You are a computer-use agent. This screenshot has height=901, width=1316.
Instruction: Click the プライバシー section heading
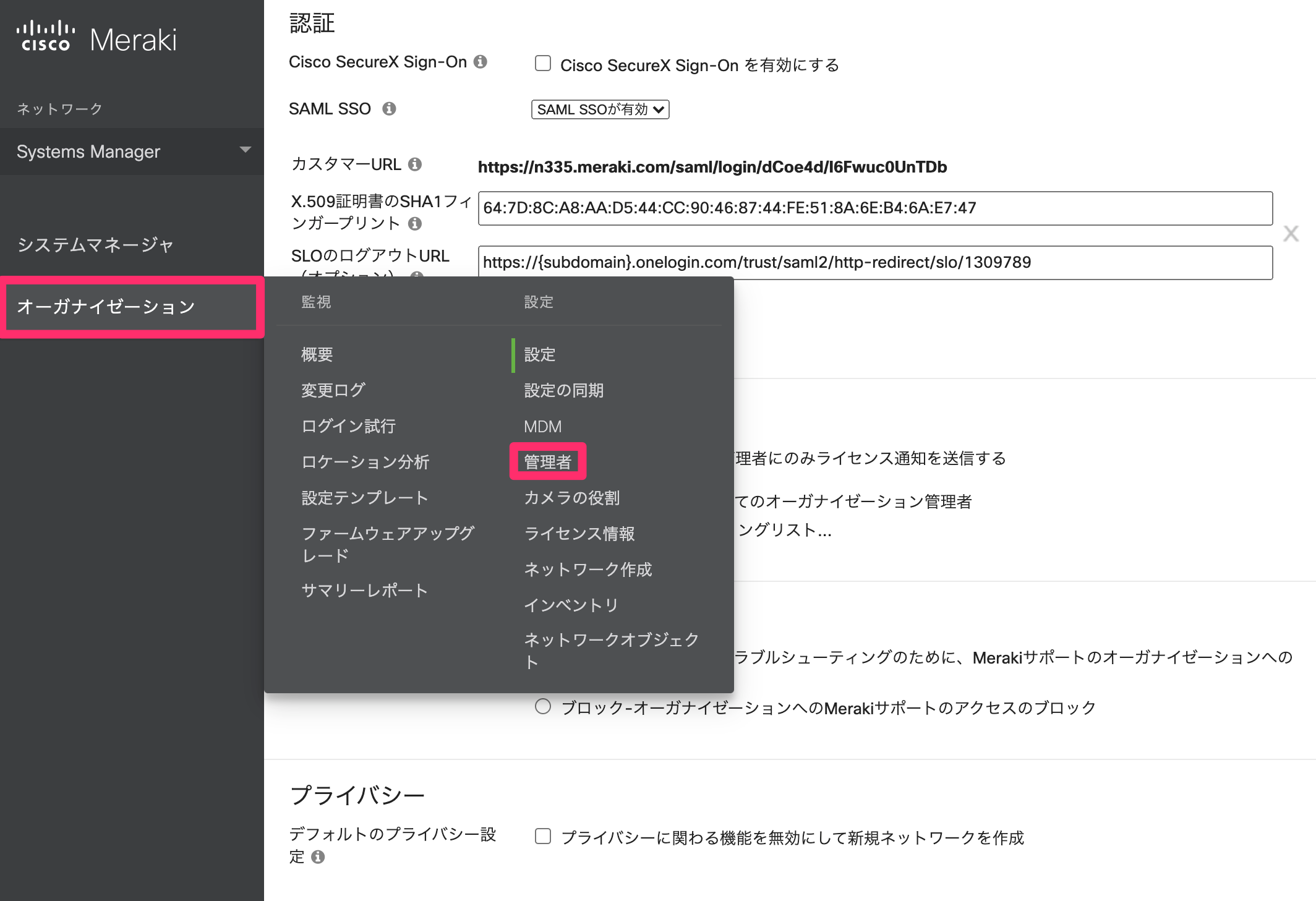point(357,795)
